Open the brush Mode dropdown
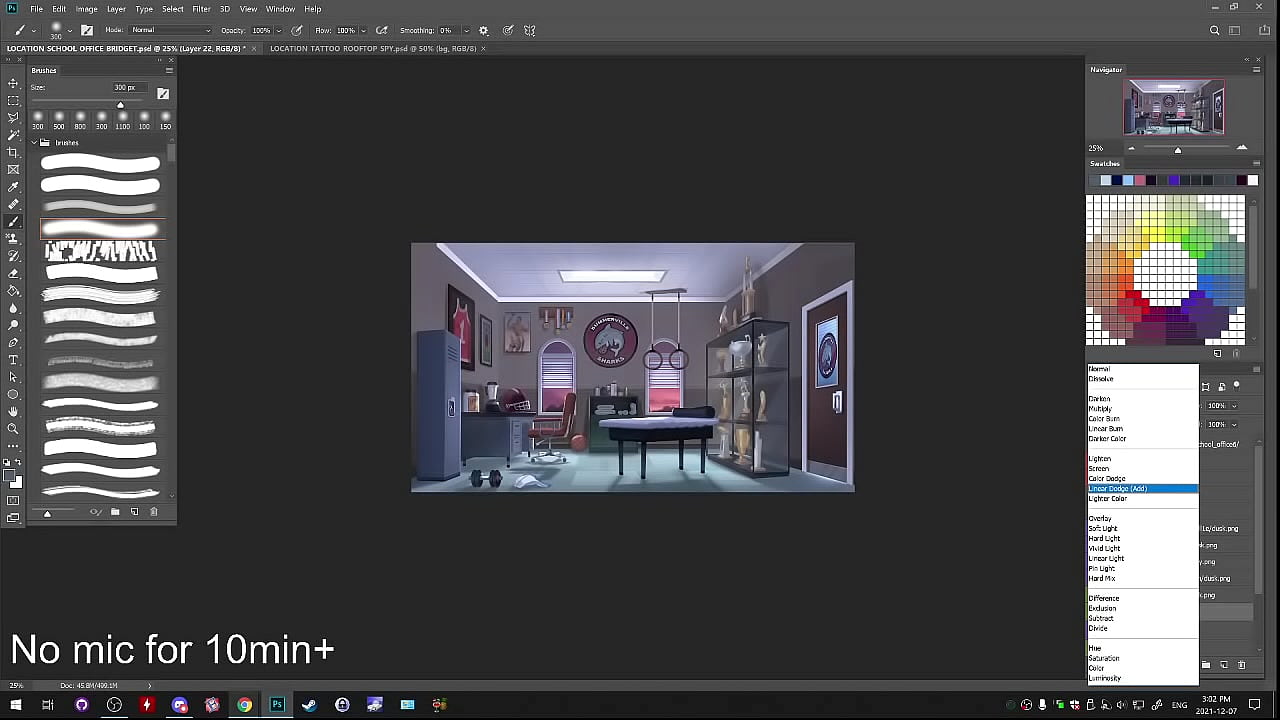The image size is (1280, 720). point(170,31)
